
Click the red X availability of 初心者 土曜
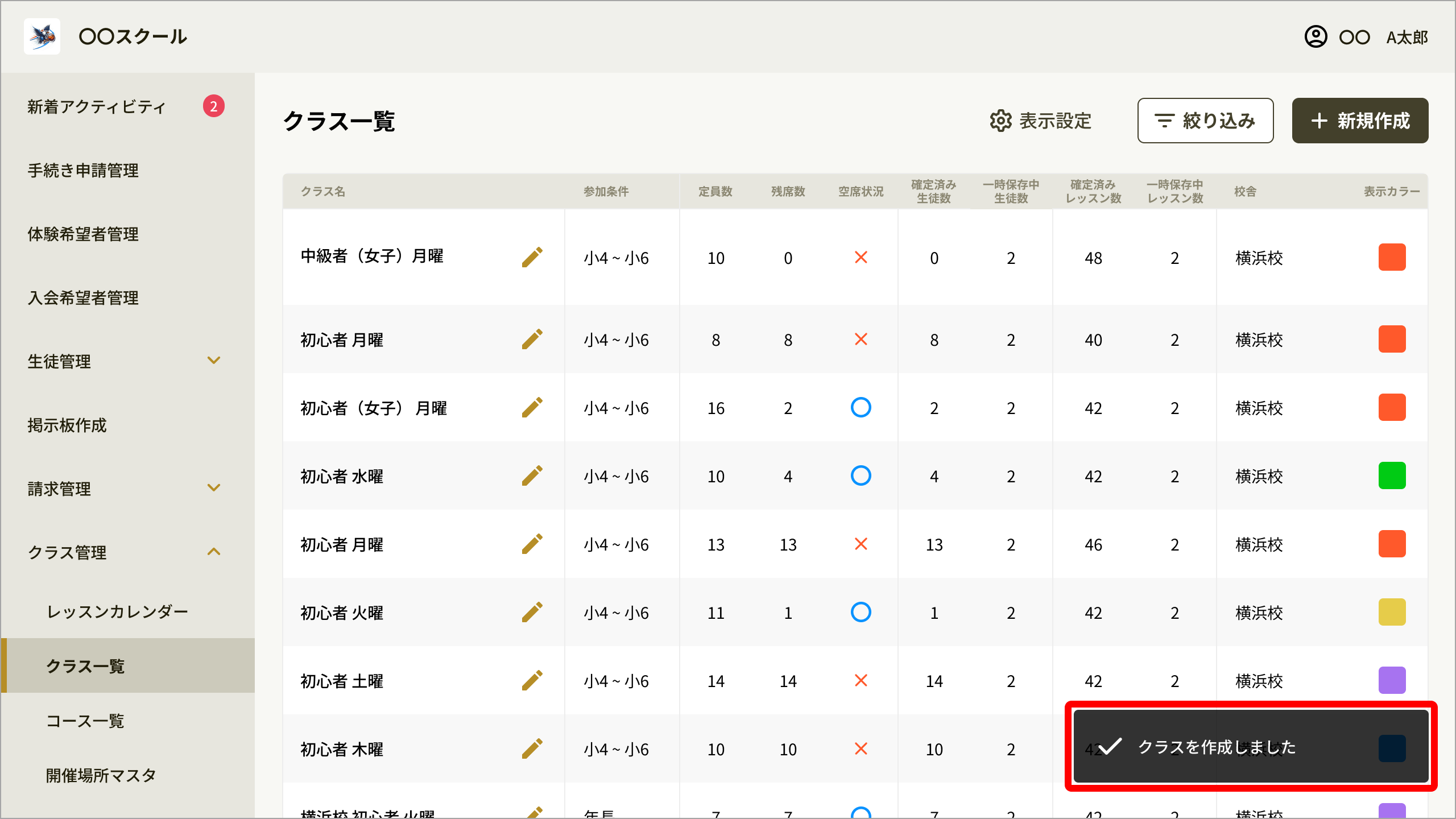click(x=861, y=681)
